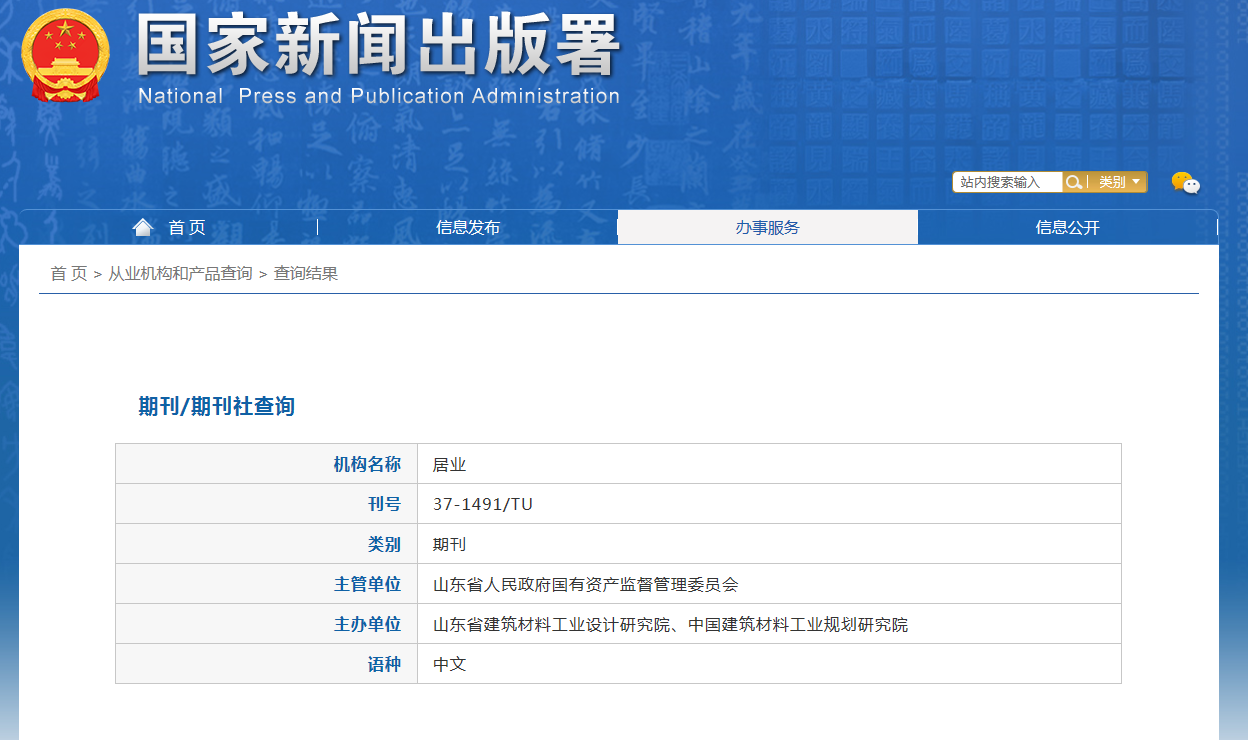Click the 主管单位 table row
This screenshot has height=740, width=1248.
point(618,583)
